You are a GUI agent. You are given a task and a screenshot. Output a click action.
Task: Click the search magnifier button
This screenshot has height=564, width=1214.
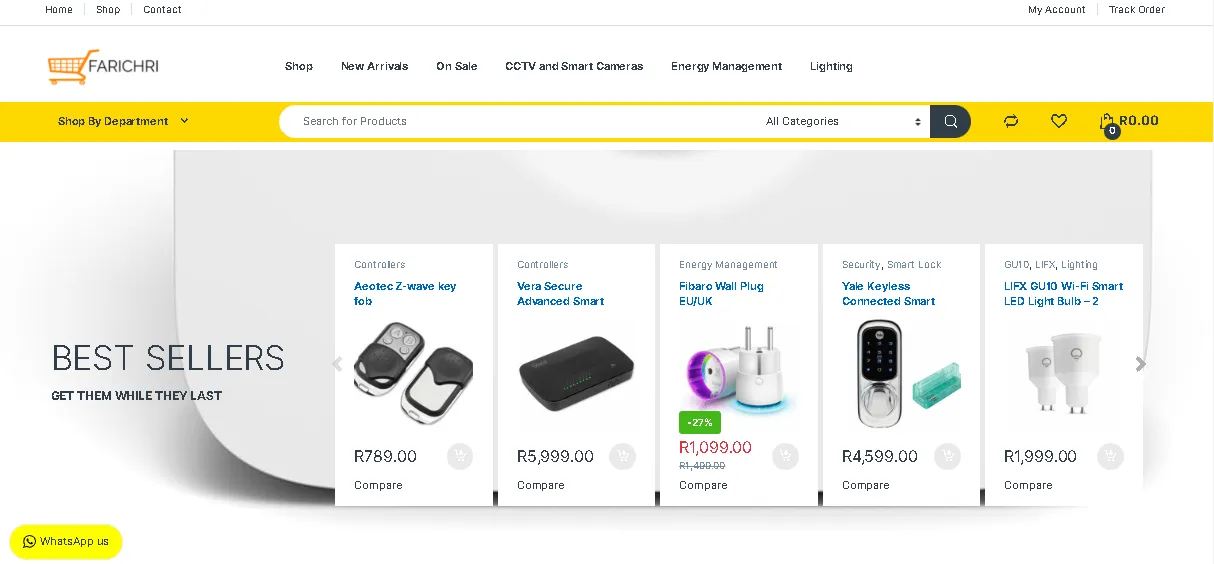(950, 121)
